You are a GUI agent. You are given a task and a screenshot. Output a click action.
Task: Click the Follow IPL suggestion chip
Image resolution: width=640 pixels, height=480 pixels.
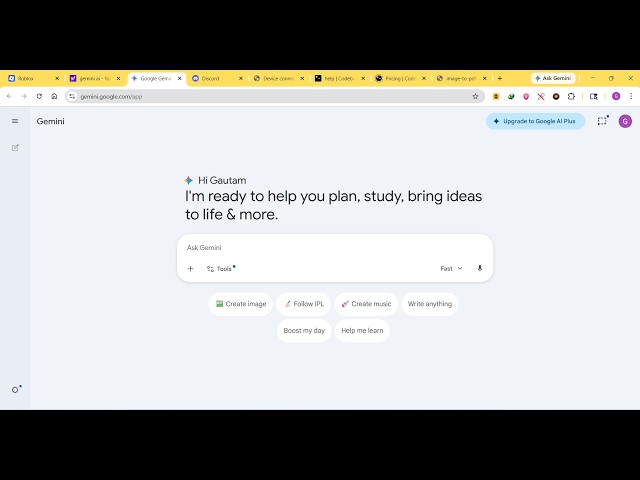[x=304, y=304]
